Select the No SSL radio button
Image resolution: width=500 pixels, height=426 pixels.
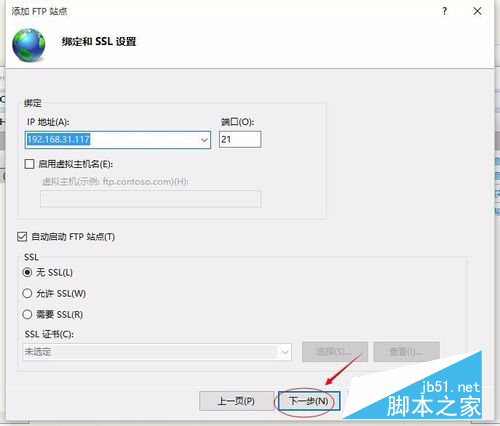pos(27,272)
